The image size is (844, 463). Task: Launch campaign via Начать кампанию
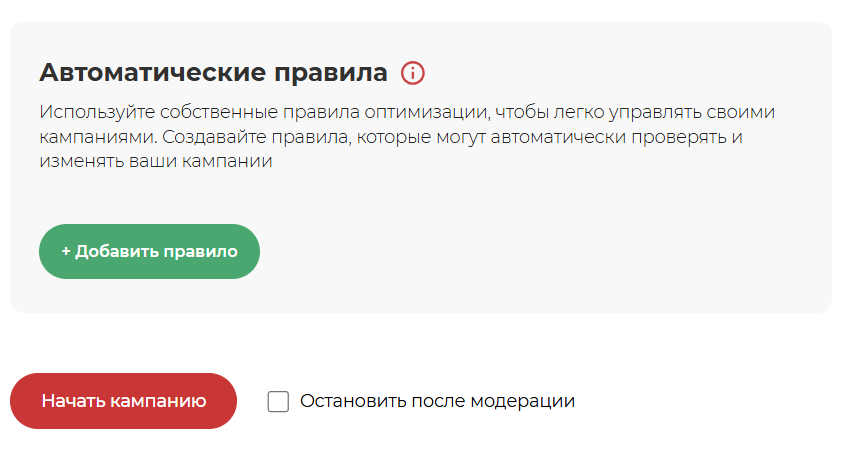click(x=123, y=401)
